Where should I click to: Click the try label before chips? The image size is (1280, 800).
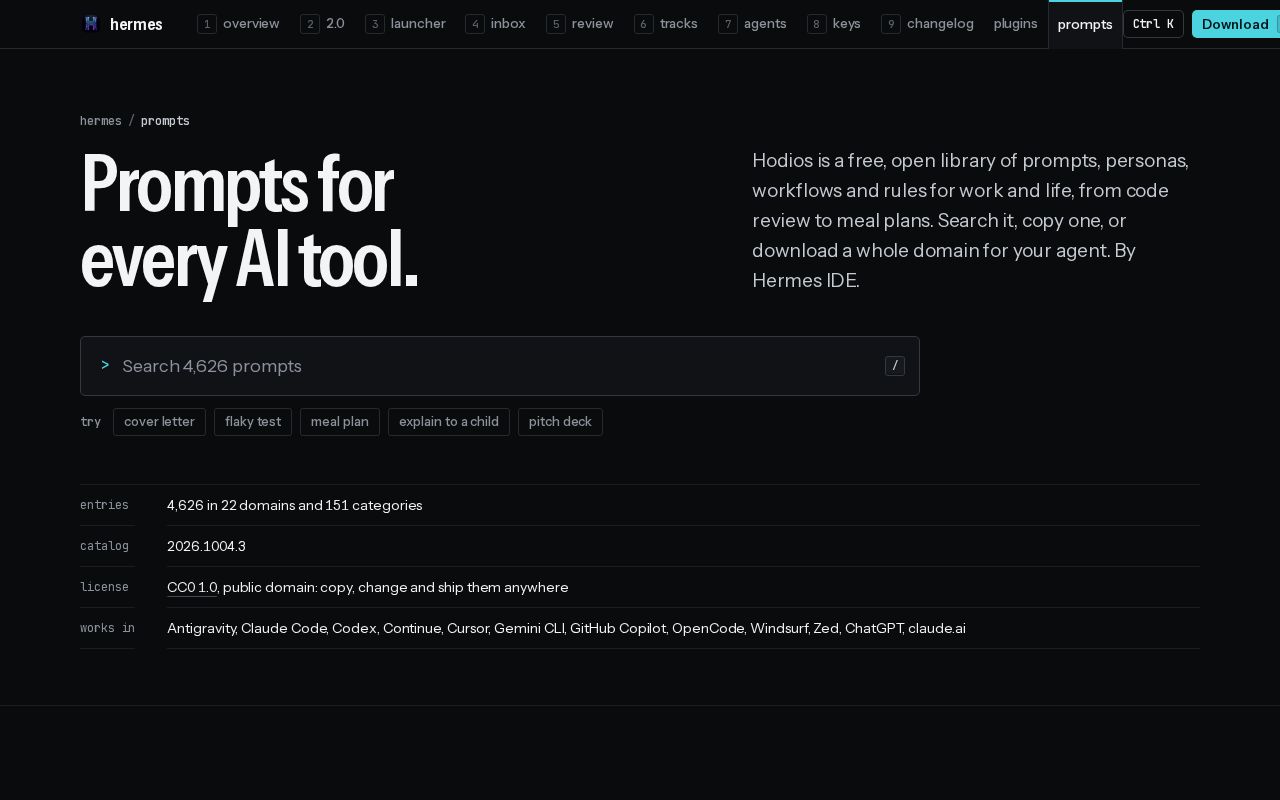(90, 422)
